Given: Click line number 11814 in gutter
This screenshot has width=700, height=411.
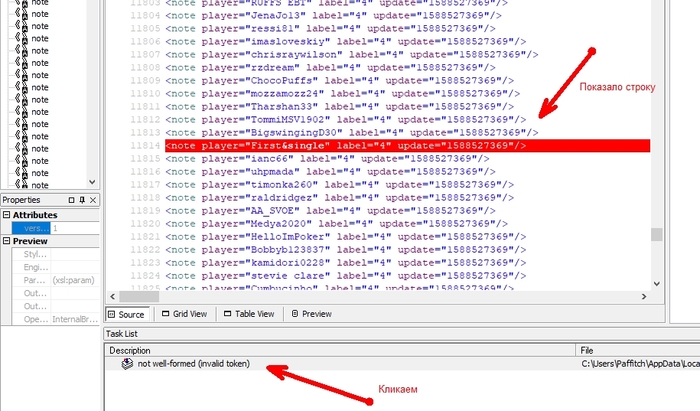Looking at the screenshot, I should 145,145.
